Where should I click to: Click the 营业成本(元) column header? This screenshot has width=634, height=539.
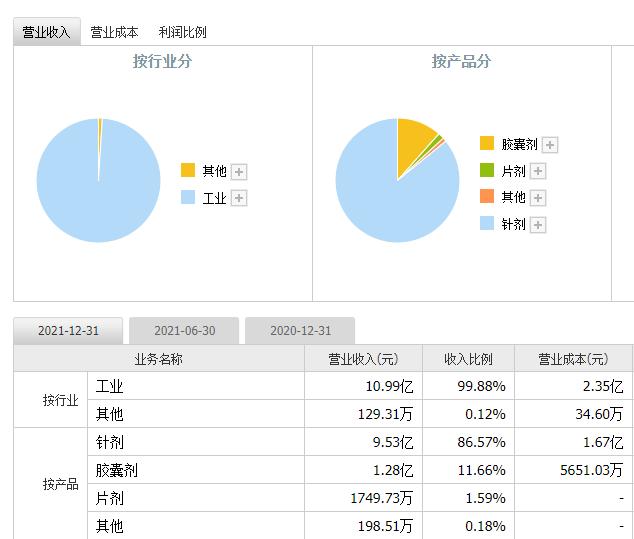point(573,359)
